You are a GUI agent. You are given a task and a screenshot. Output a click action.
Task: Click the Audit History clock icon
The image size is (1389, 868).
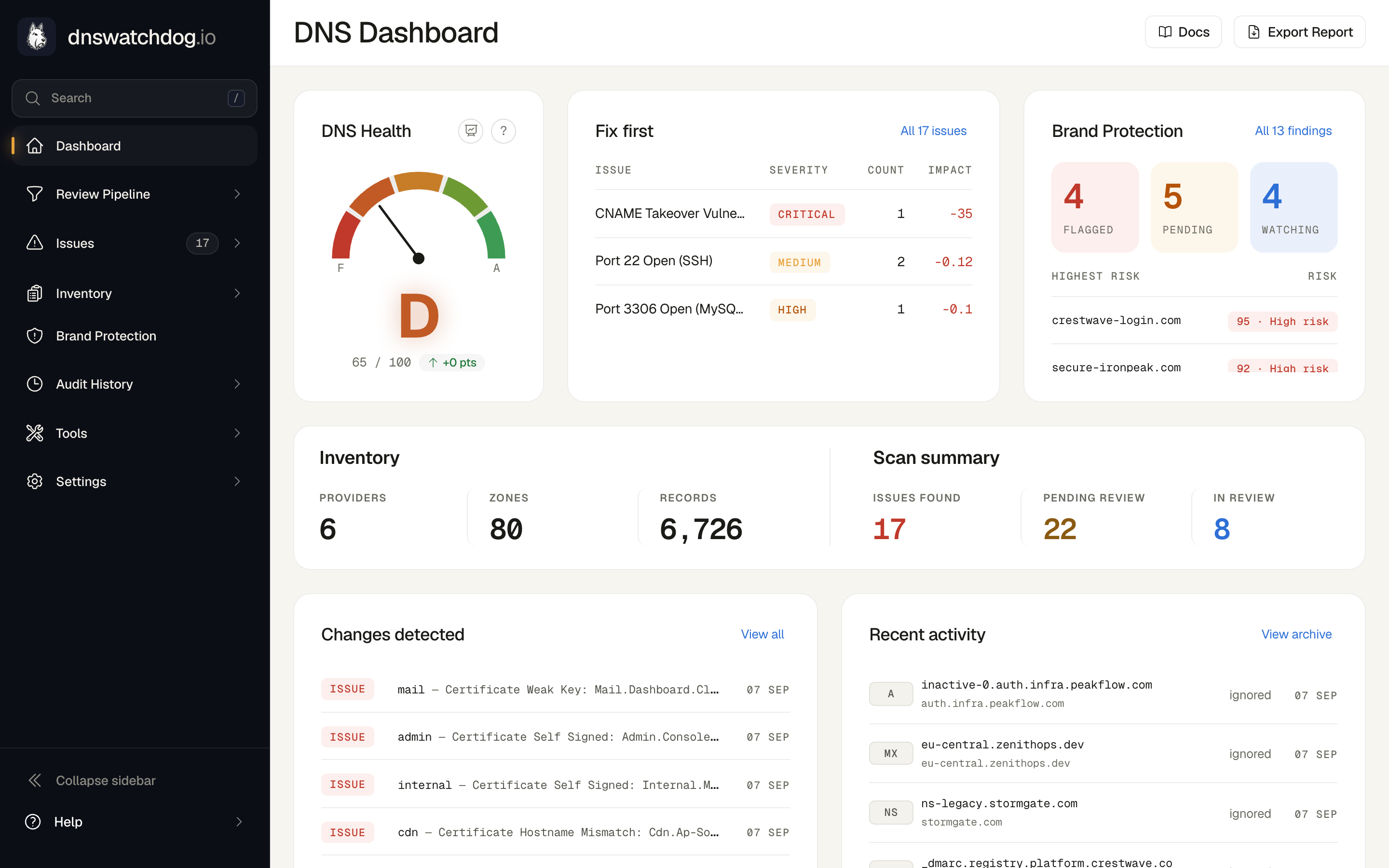coord(35,384)
